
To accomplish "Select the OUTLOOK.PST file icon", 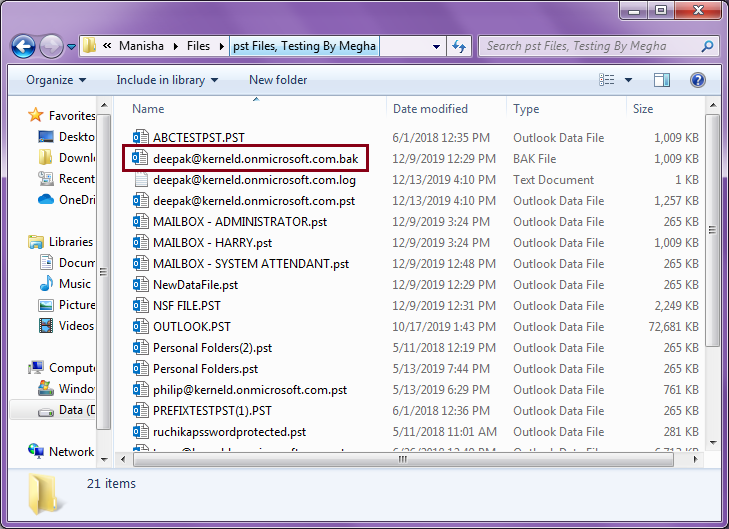I will click(140, 326).
